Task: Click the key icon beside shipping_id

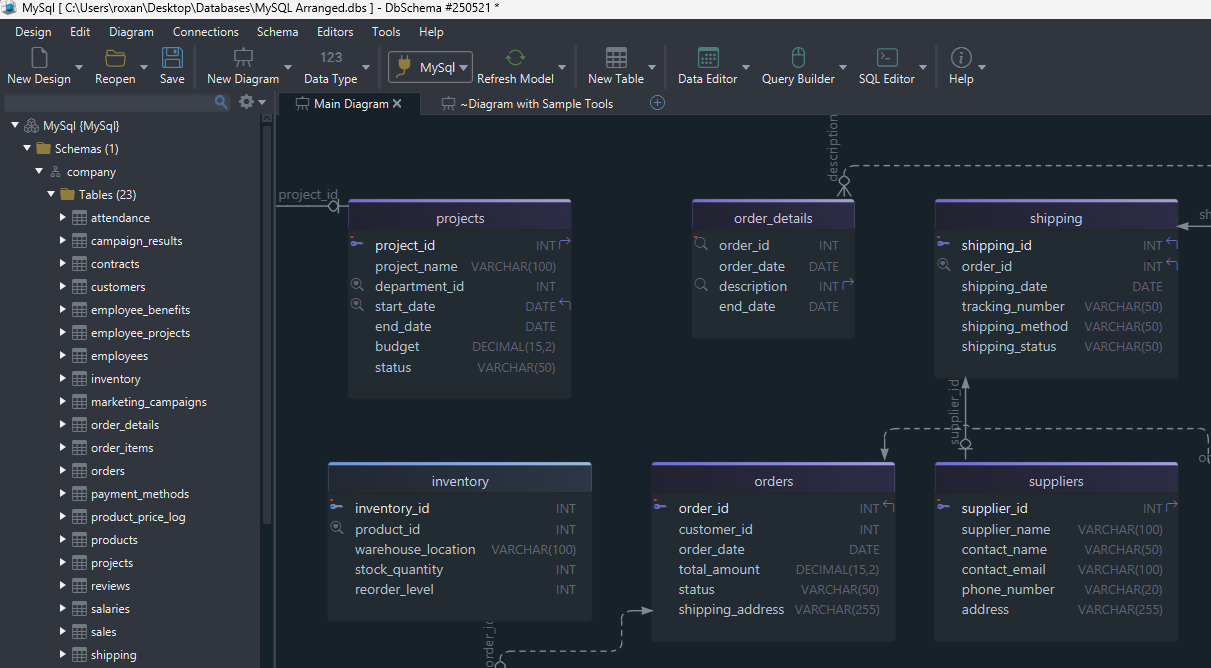Action: 943,244
